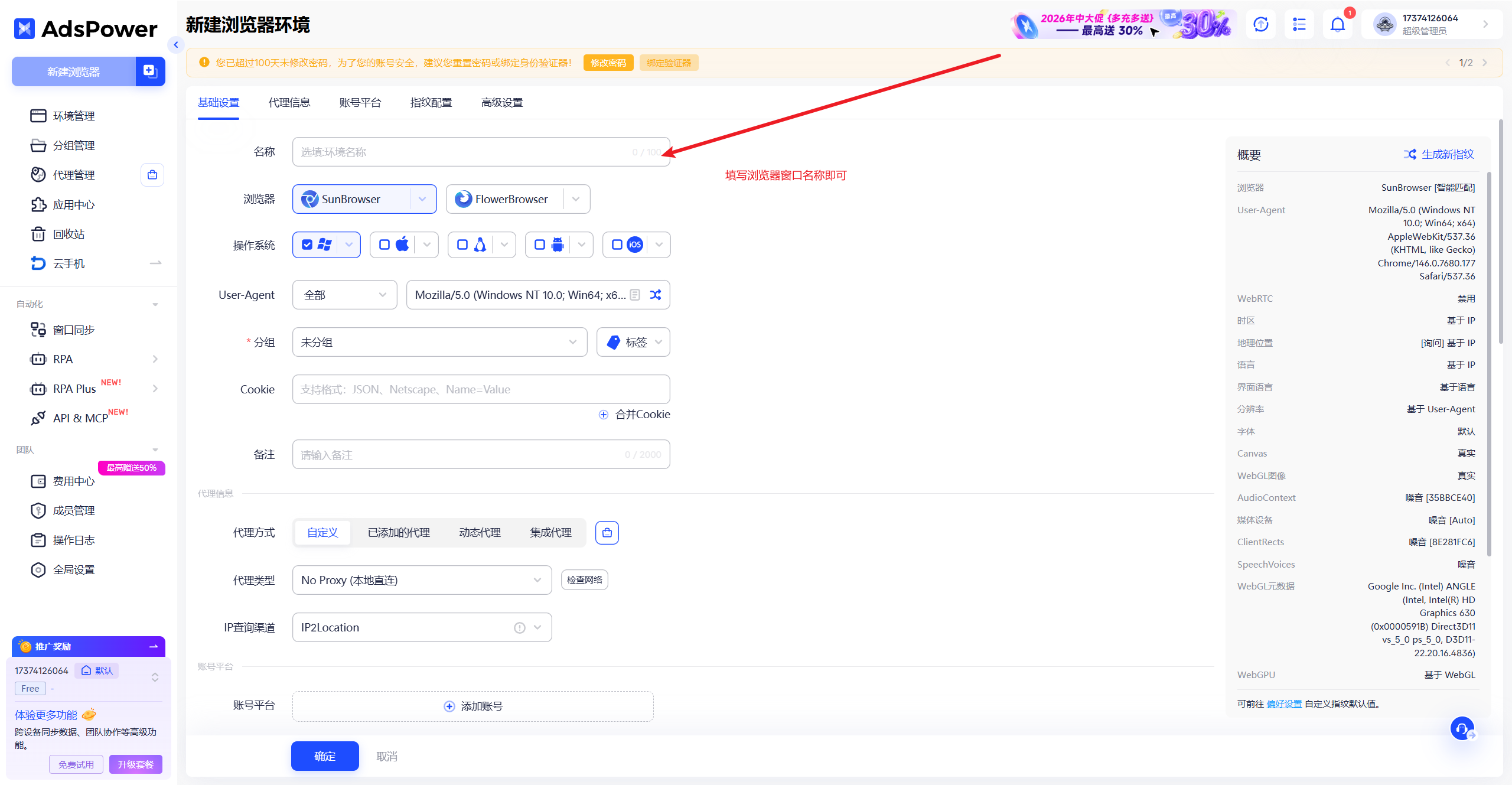1512x785 pixels.
Task: Click 检查网络 button
Action: point(585,580)
